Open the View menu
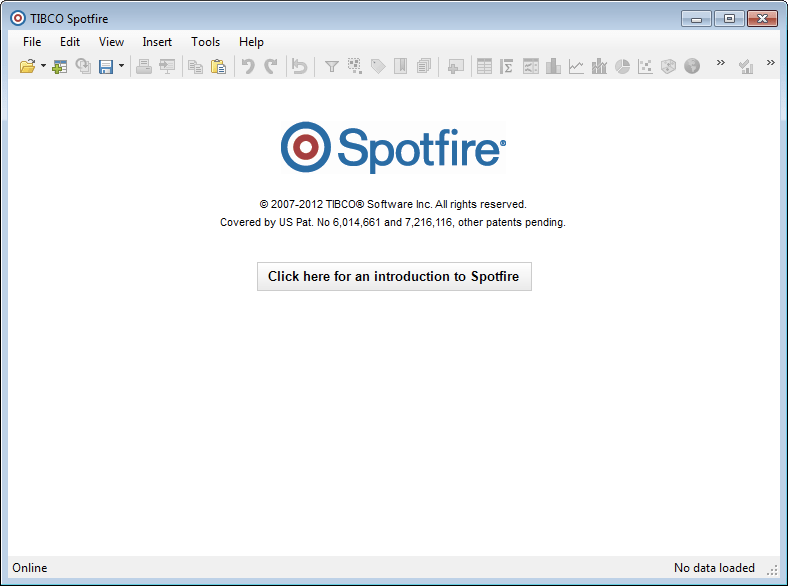This screenshot has width=788, height=586. (x=111, y=42)
